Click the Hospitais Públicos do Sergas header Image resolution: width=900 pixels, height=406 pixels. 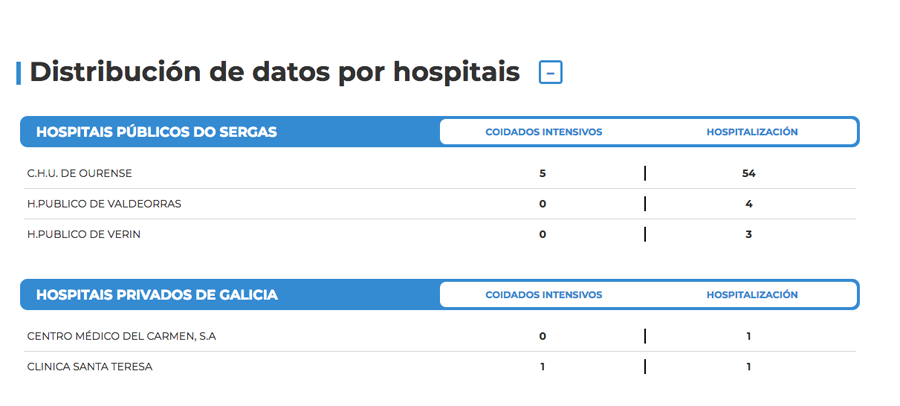pos(157,132)
